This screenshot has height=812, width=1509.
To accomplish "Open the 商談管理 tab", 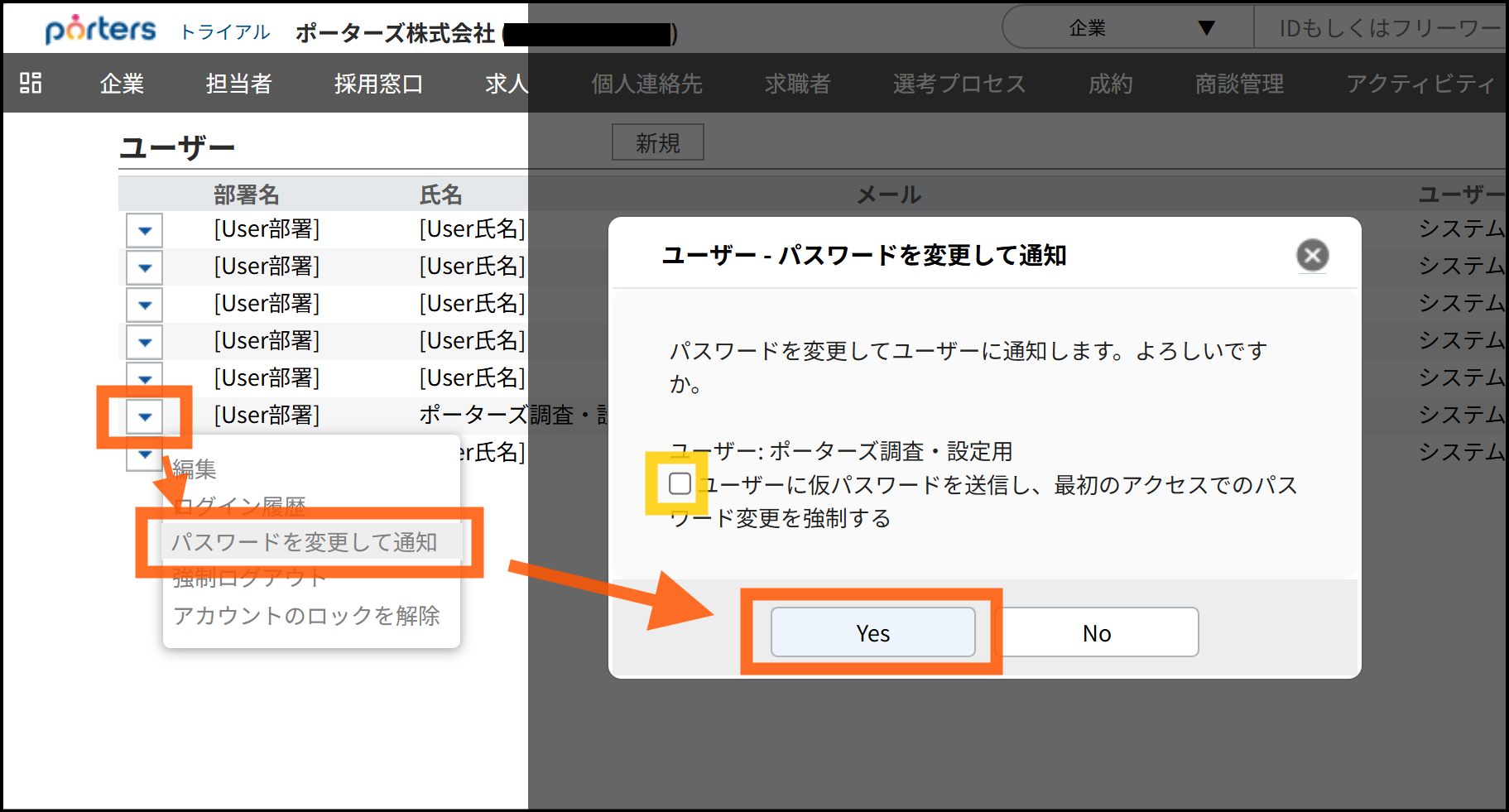I will tap(1239, 84).
